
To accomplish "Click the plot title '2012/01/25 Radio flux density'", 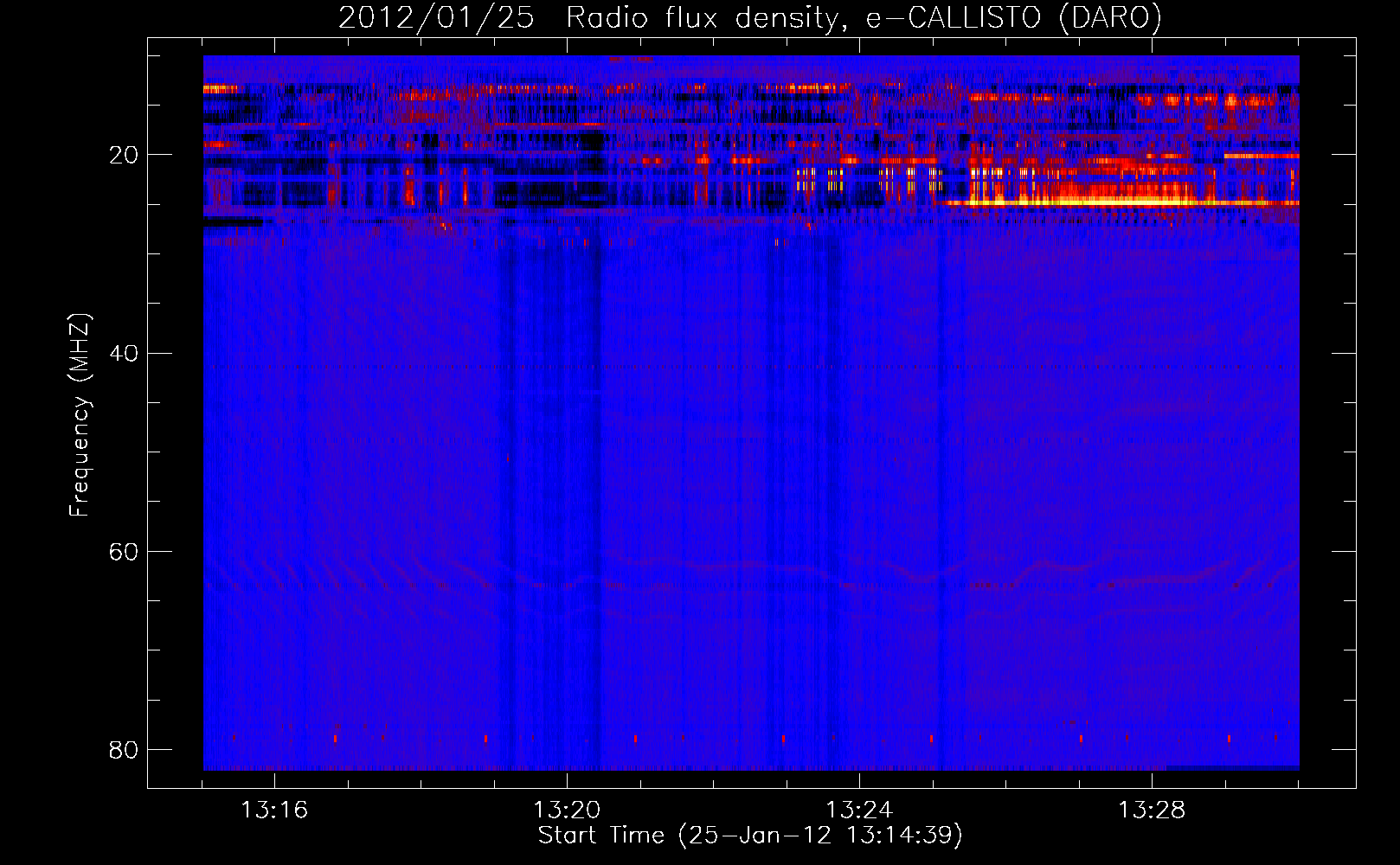I will point(749,17).
